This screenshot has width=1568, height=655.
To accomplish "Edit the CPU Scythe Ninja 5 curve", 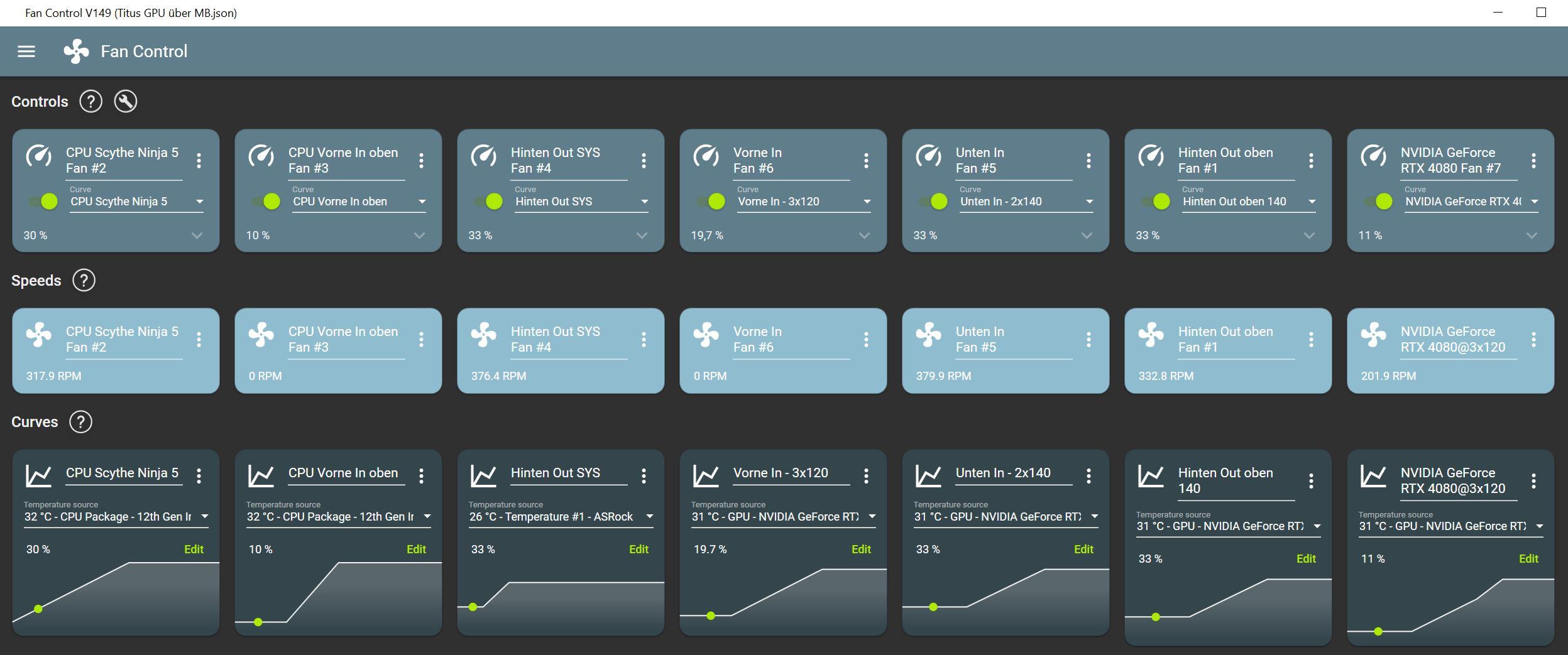I will click(x=194, y=549).
